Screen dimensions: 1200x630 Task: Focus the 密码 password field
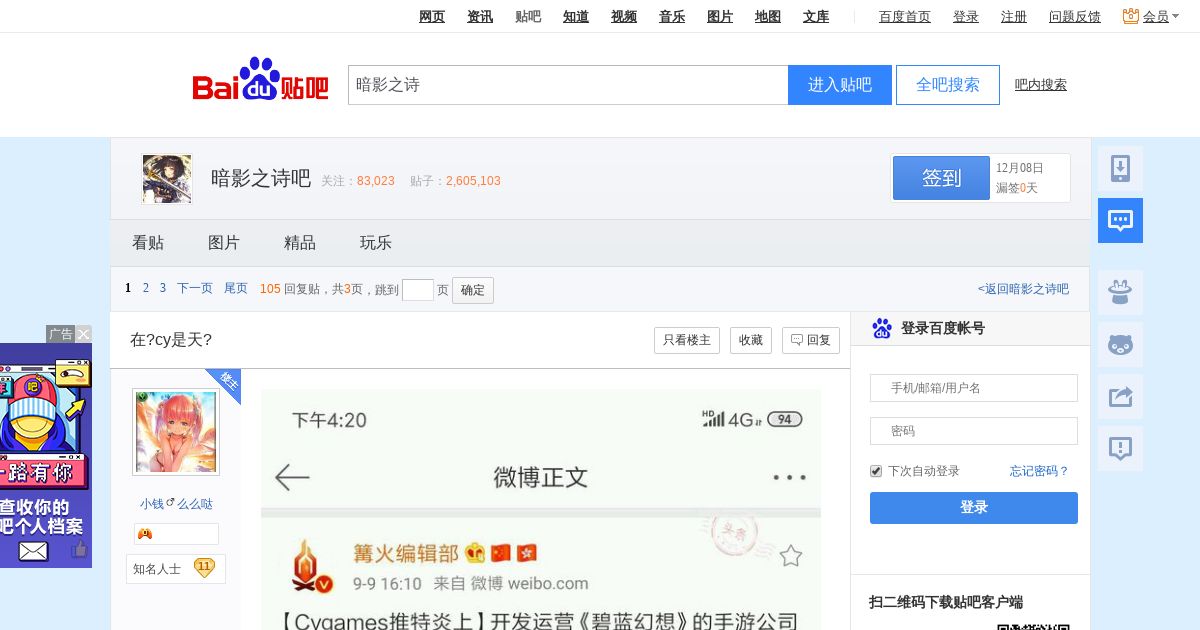tap(974, 431)
